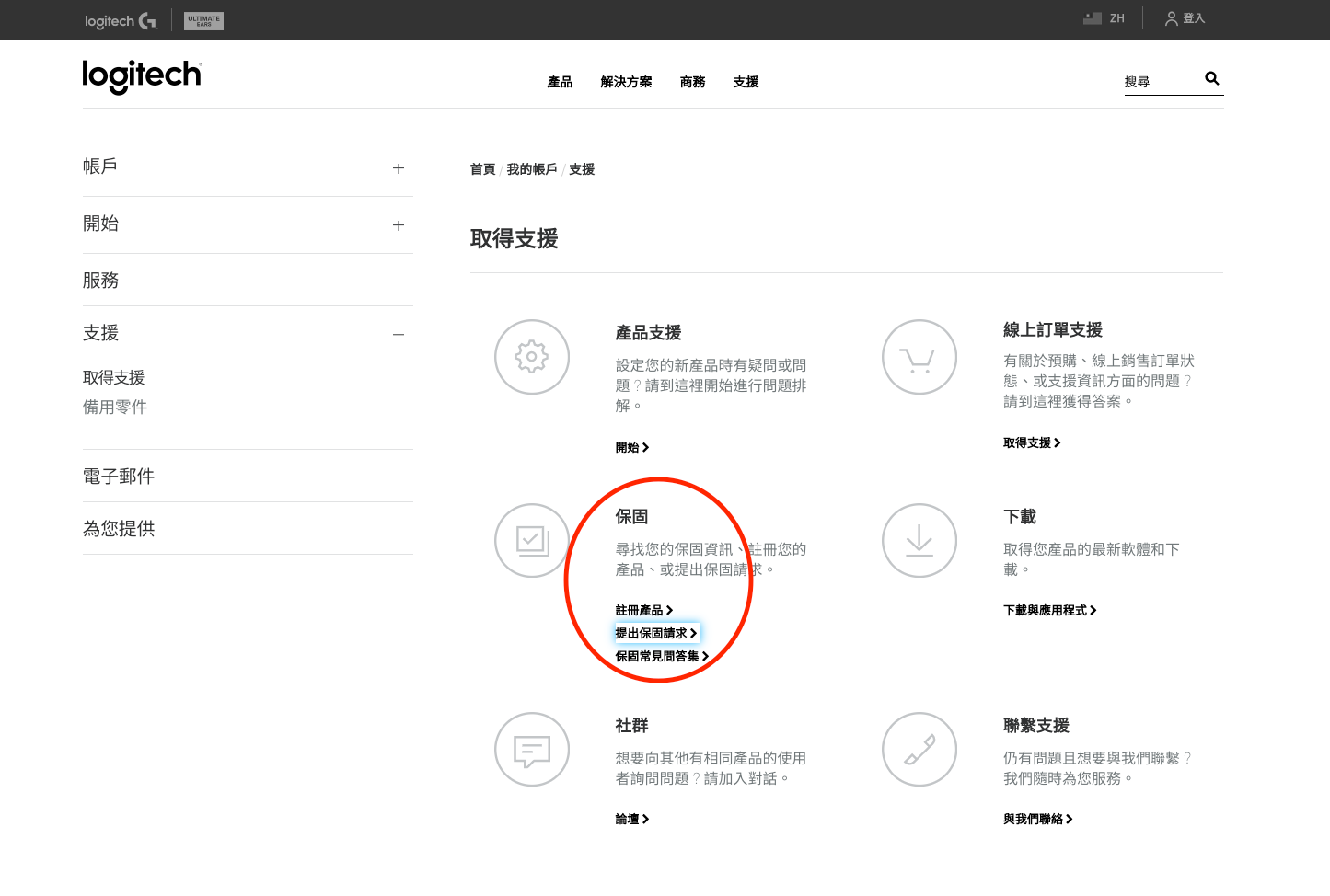This screenshot has width=1330, height=896.
Task: Click the chat bubble icon for 社群
Action: click(x=532, y=750)
